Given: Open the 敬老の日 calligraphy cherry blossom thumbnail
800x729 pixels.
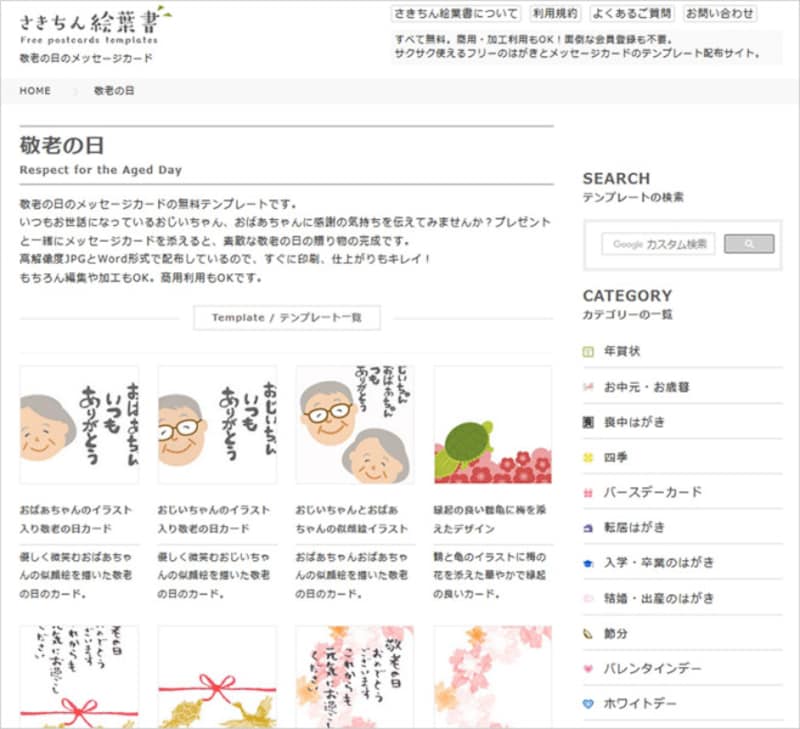Looking at the screenshot, I should tap(355, 676).
